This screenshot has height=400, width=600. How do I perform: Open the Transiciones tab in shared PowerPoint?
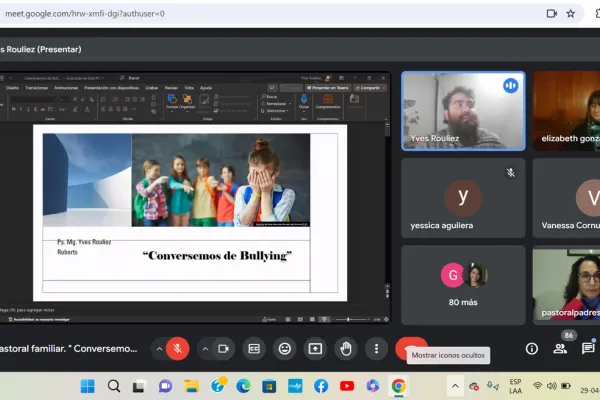click(36, 88)
